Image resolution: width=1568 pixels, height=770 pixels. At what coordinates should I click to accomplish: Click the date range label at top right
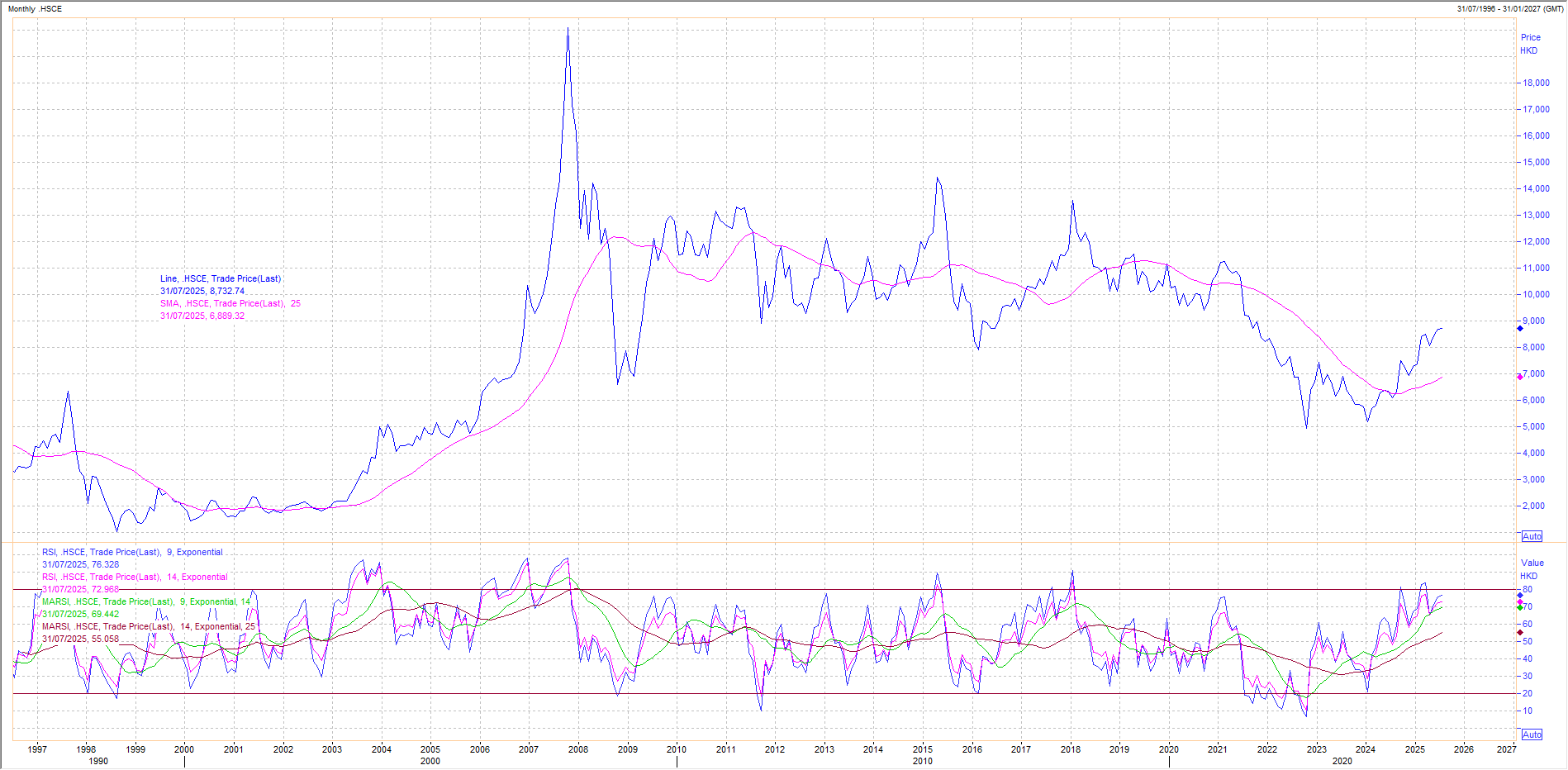[x=1509, y=9]
